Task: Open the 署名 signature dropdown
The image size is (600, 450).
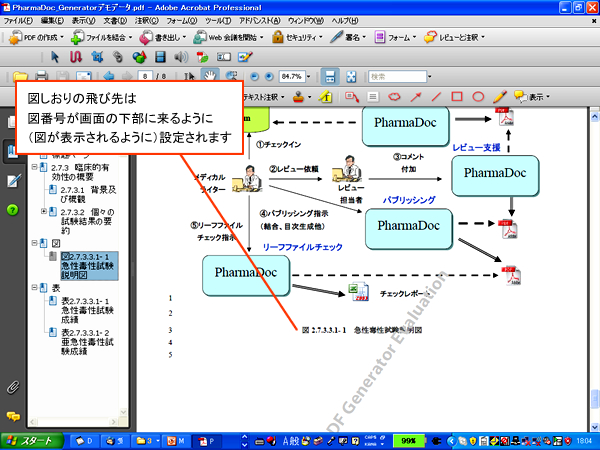Action: click(x=348, y=37)
